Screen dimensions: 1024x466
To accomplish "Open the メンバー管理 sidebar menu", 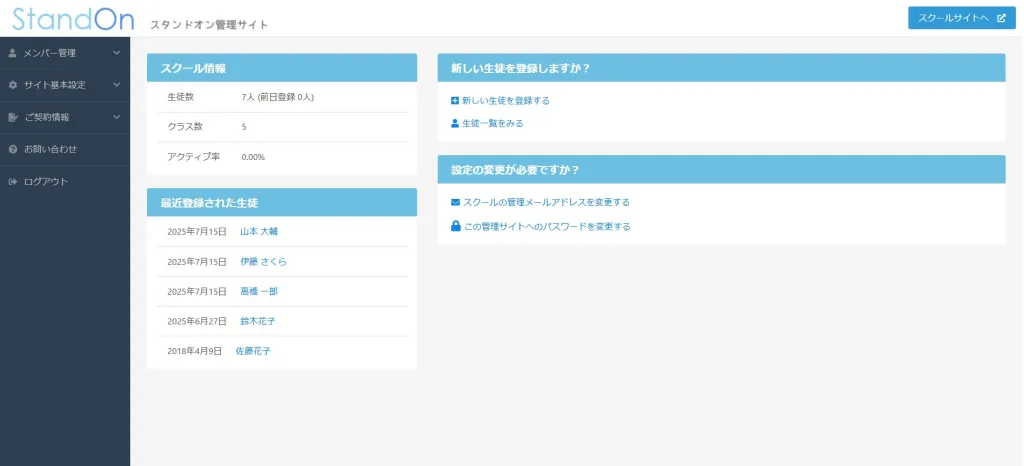I will (x=65, y=53).
